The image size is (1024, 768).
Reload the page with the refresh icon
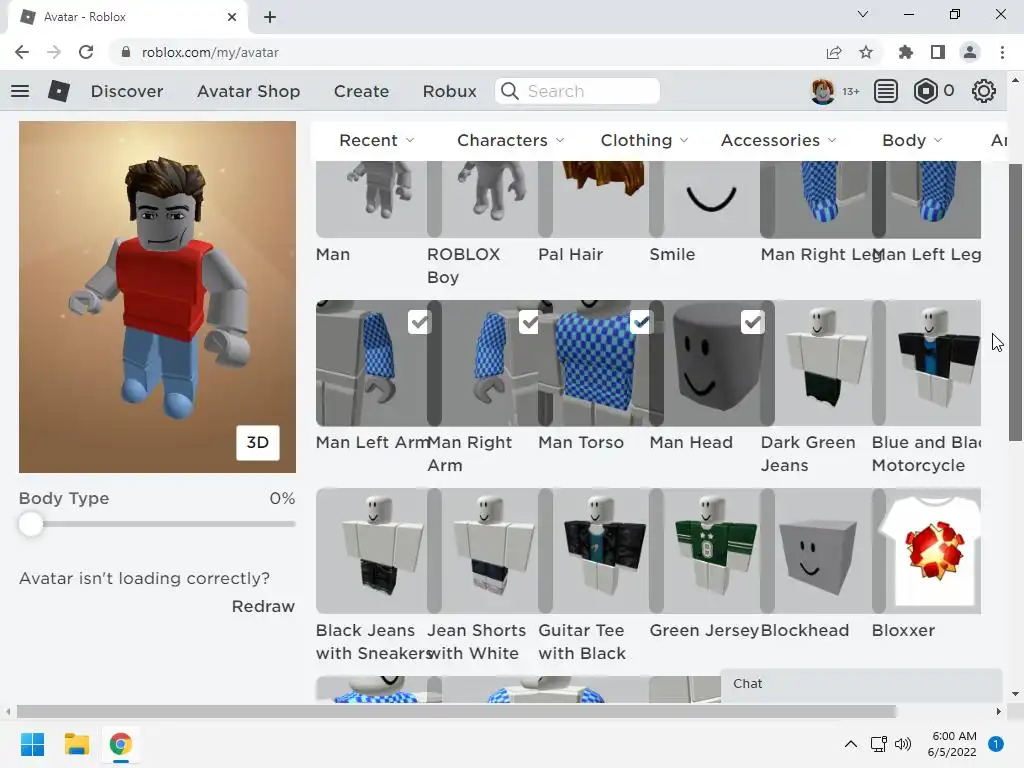(x=86, y=52)
